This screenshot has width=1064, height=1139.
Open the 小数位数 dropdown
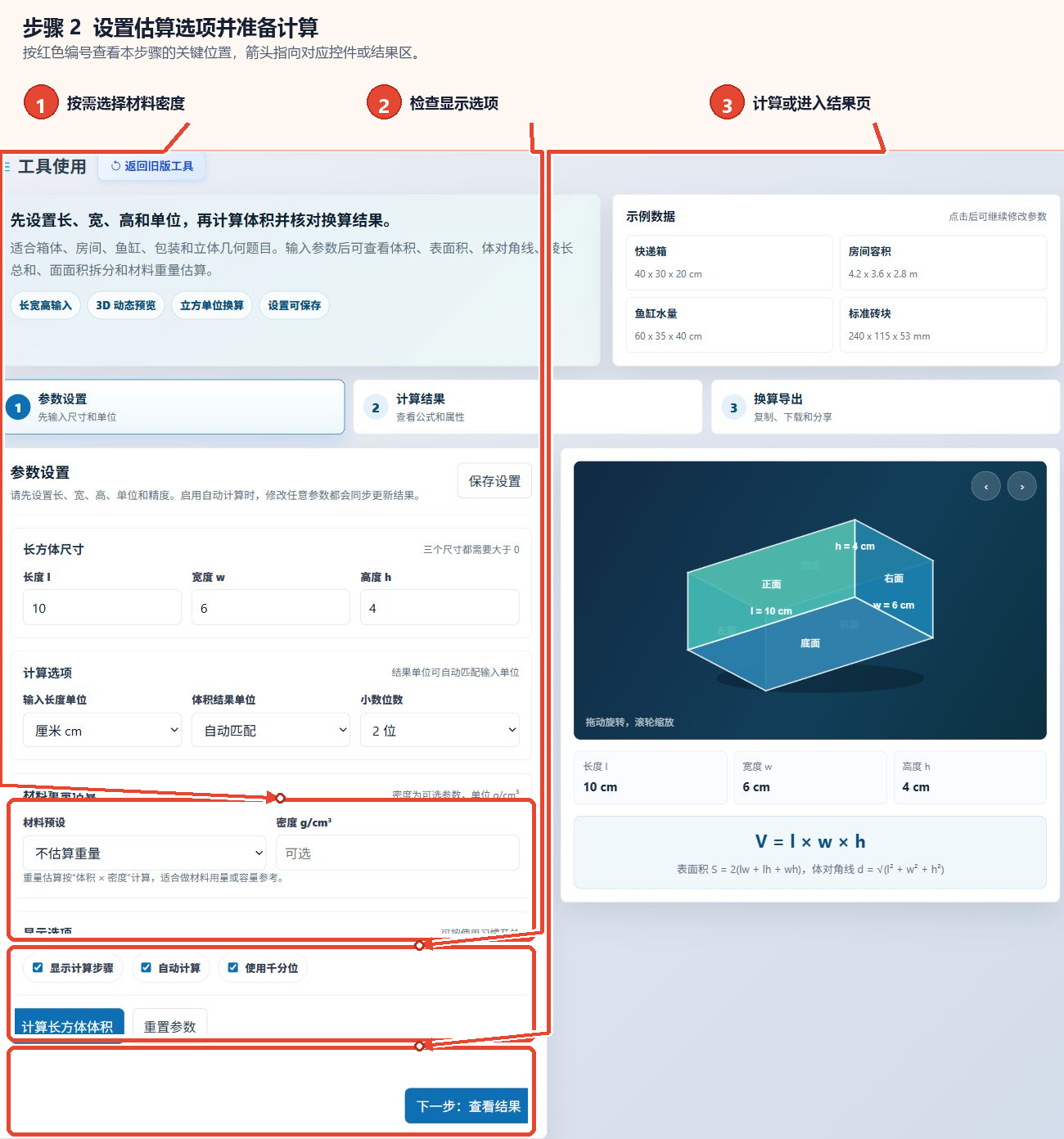[x=440, y=730]
